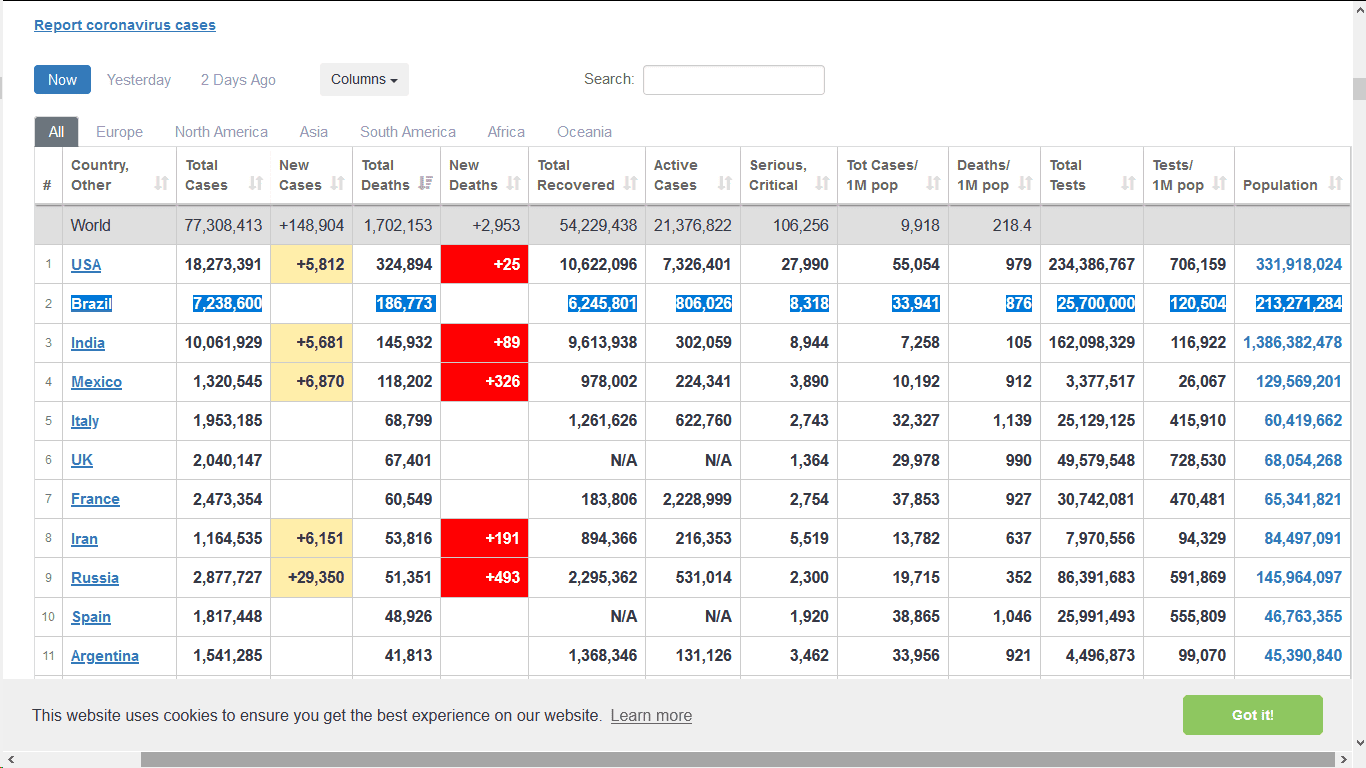Switch to South America tab
Screen dimensions: 1366x768
point(407,132)
